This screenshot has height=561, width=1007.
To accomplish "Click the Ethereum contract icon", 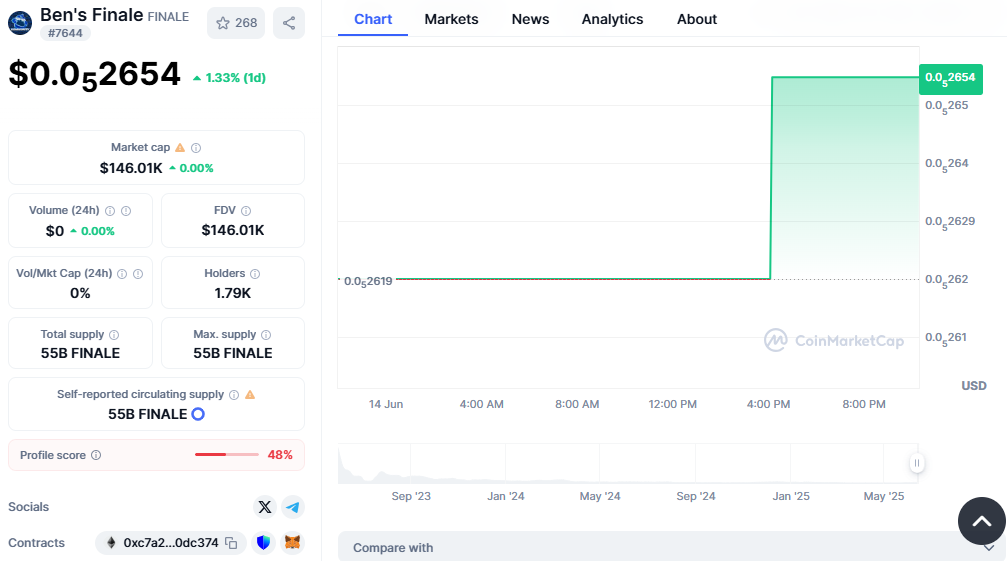I will click(x=111, y=543).
